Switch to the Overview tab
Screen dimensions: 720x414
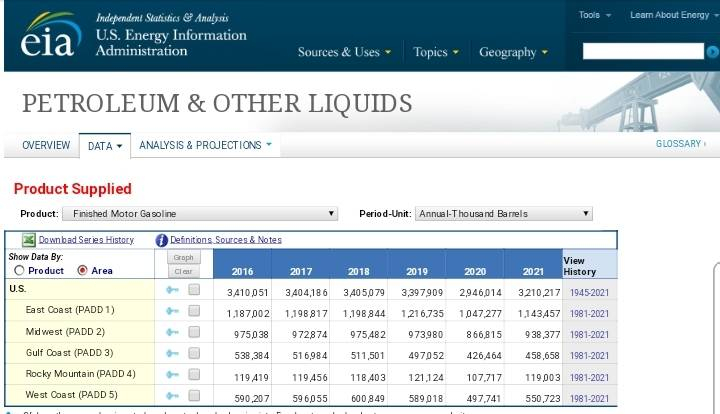tap(46, 146)
